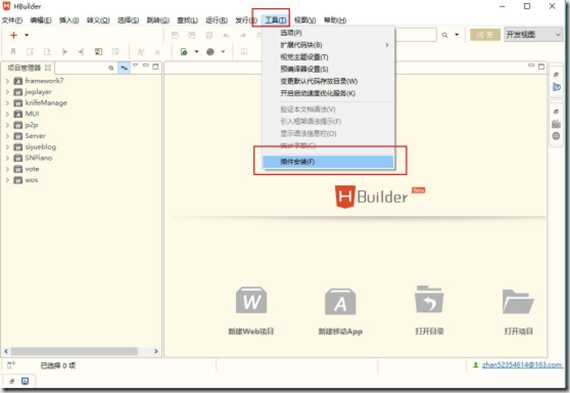
Task: Click the yellow button left of 开发视图
Action: [485, 35]
